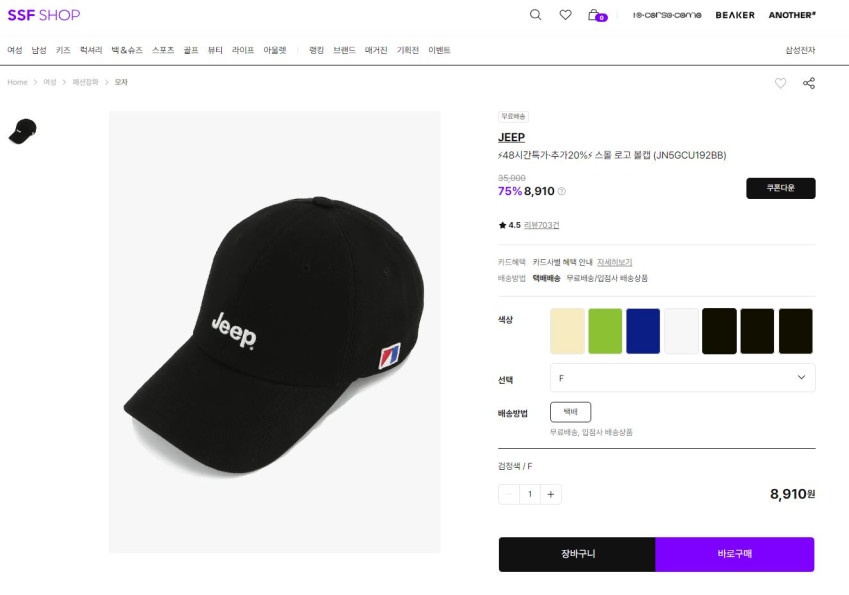The width and height of the screenshot is (849, 595).
Task: Select 택배 delivery method option
Action: [570, 412]
